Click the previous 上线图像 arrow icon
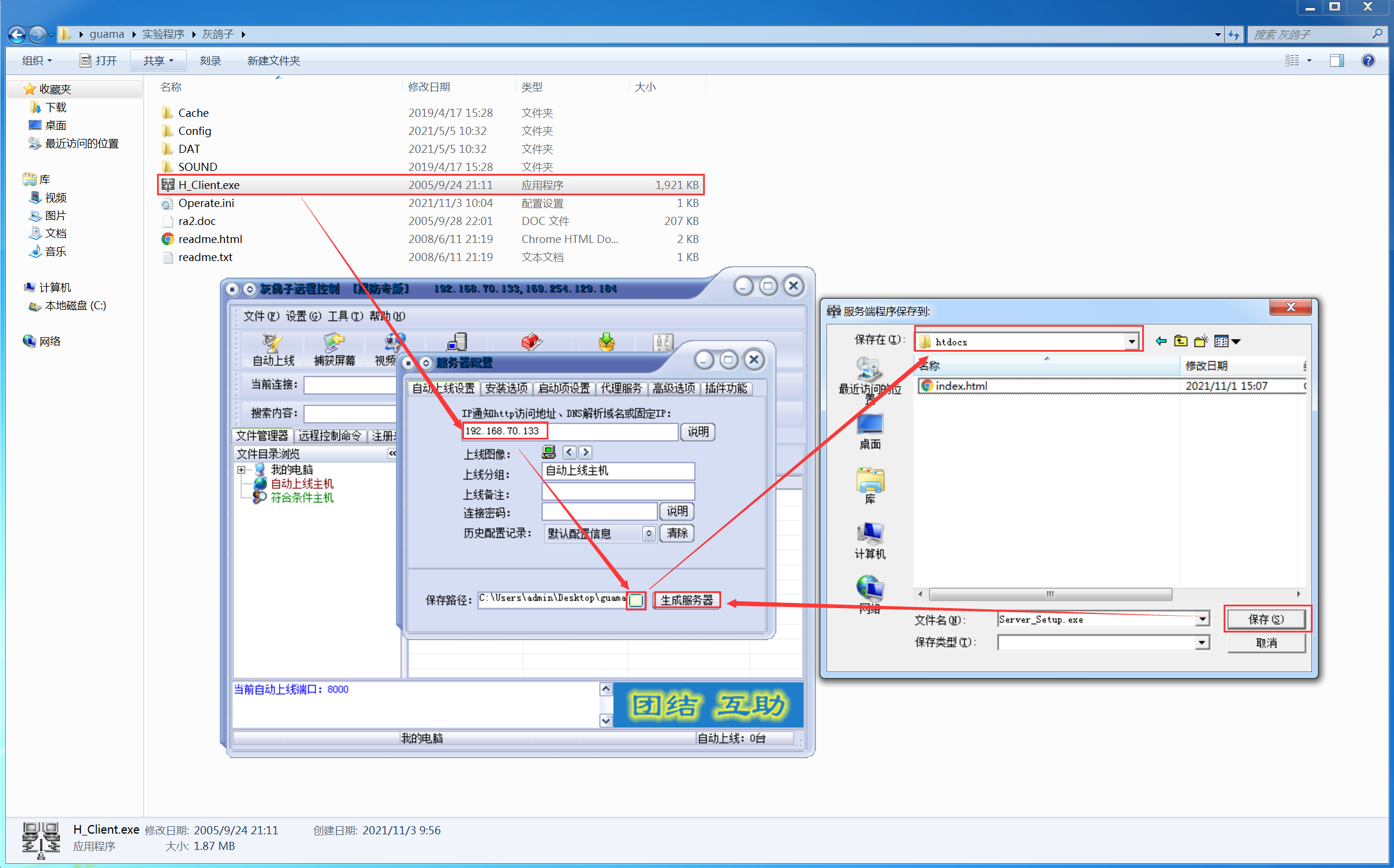This screenshot has height=868, width=1394. (569, 452)
